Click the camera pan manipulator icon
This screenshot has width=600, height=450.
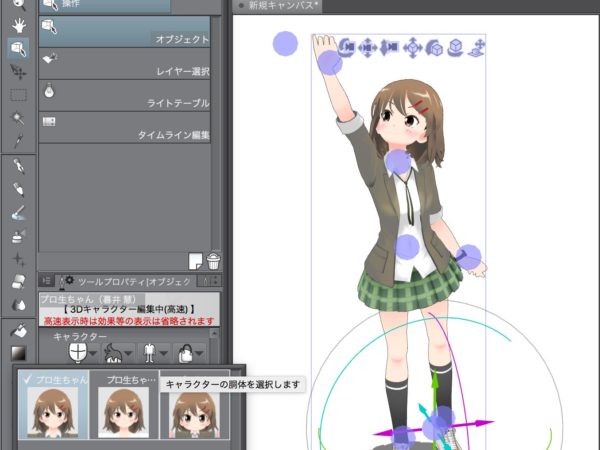click(x=368, y=48)
